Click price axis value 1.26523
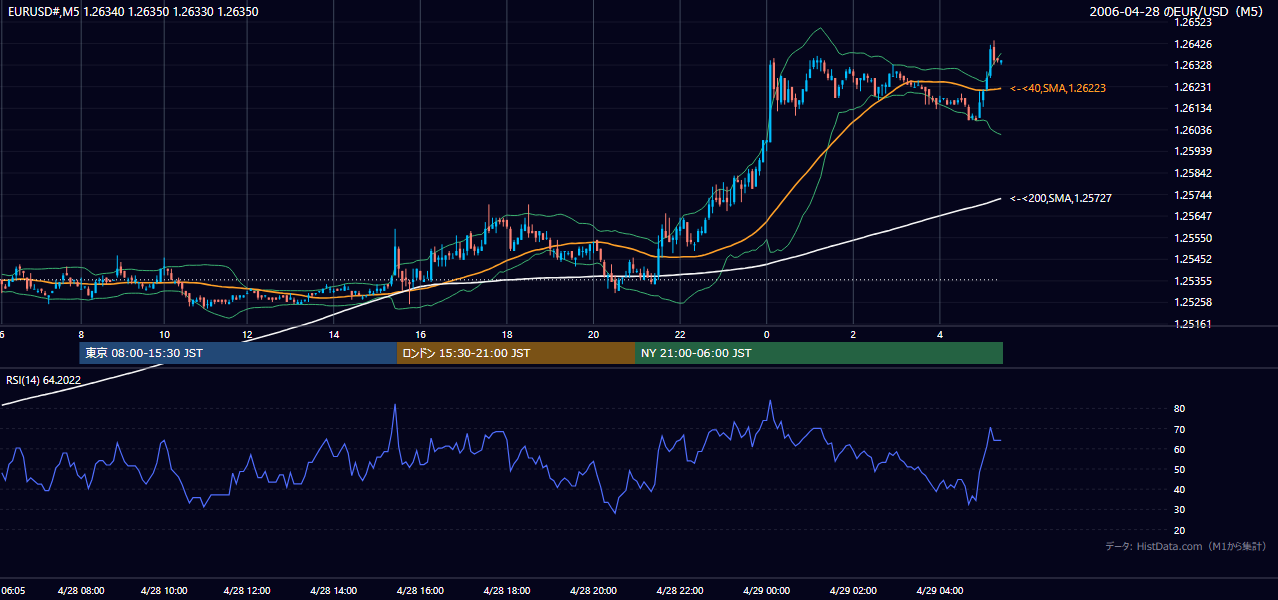 [x=1192, y=22]
